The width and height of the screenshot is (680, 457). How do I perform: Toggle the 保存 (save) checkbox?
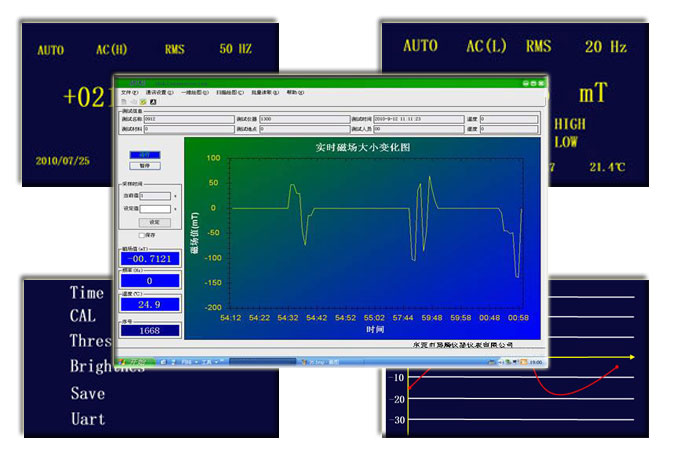point(142,235)
